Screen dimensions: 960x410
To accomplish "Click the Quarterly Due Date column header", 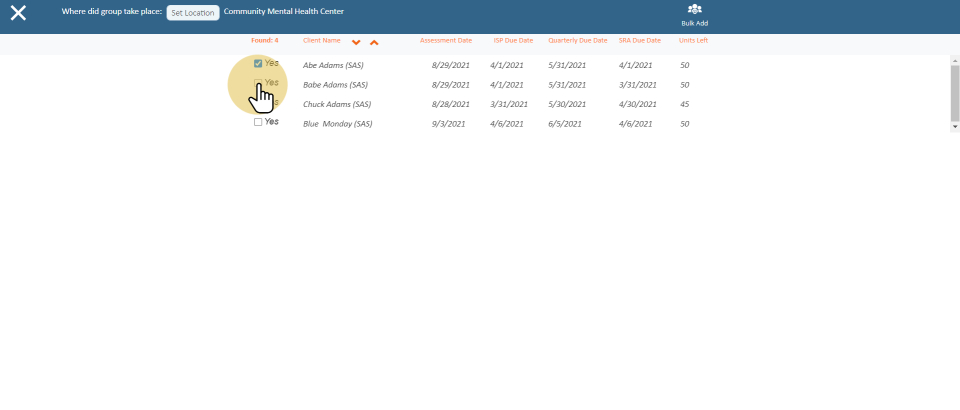I will click(578, 41).
